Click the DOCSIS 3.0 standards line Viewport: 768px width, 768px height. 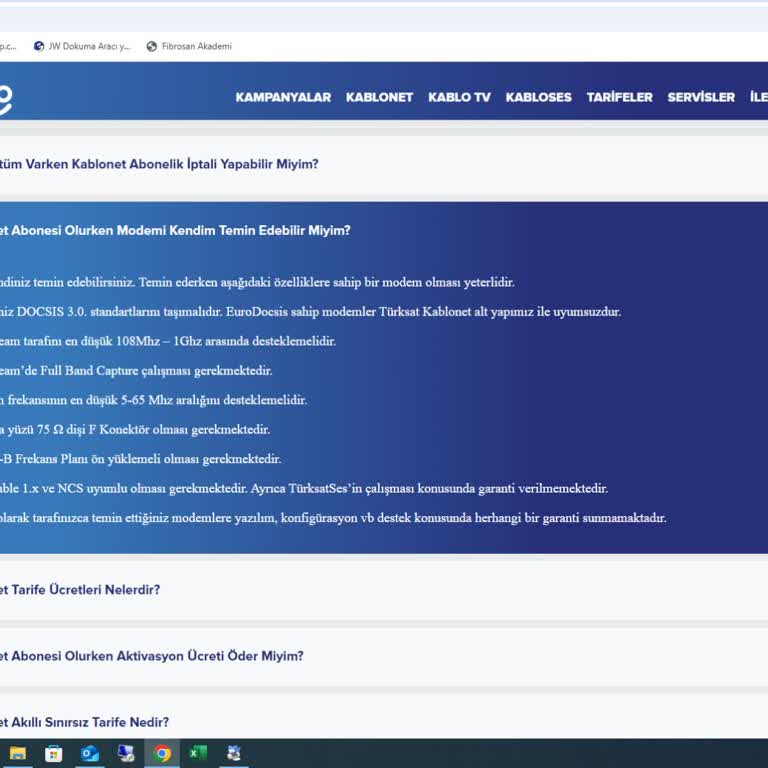tap(311, 312)
